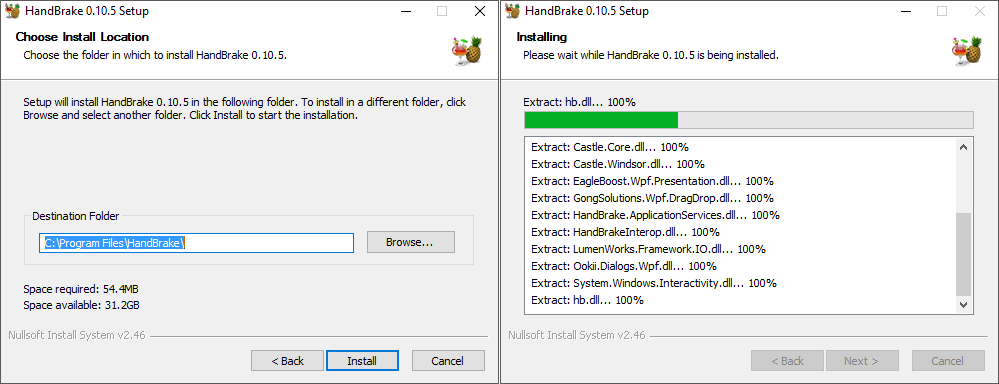Screen dimensions: 999x384
Task: Click the scroll up arrow in extraction log
Action: tap(963, 147)
